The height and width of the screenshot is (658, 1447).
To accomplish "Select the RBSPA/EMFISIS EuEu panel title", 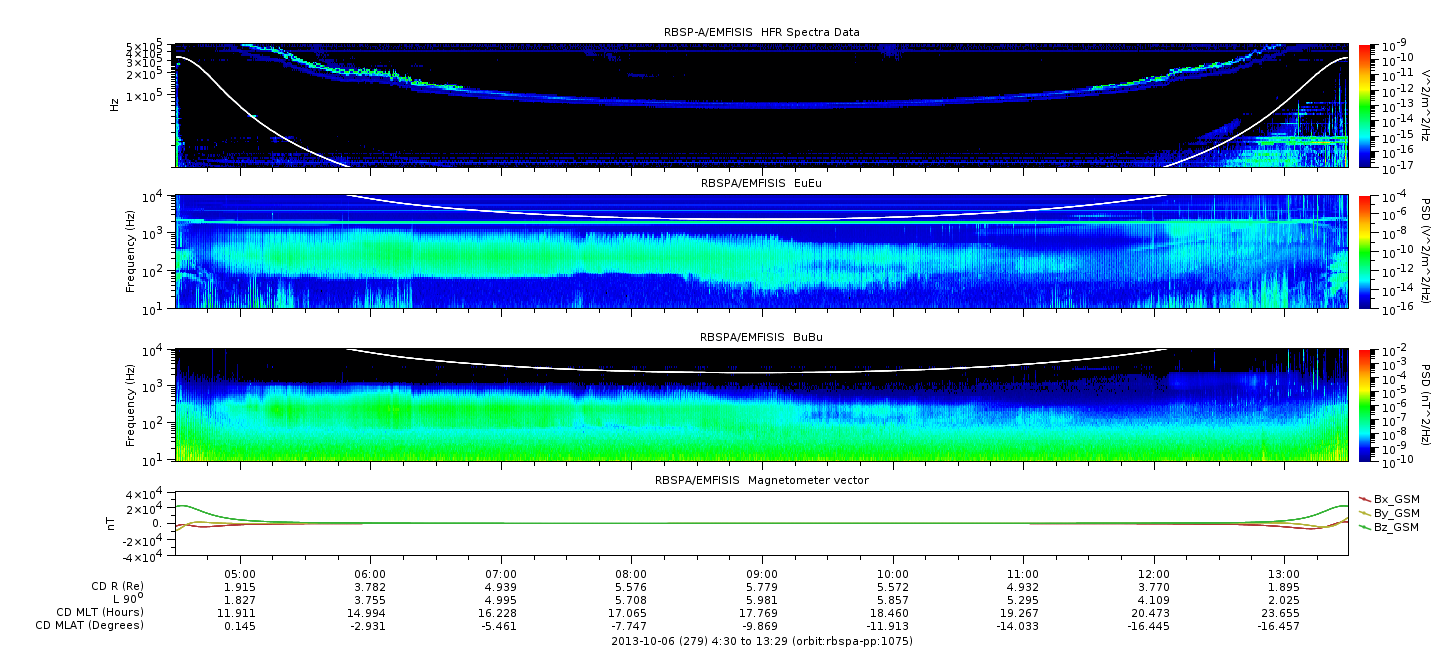I will click(x=761, y=184).
